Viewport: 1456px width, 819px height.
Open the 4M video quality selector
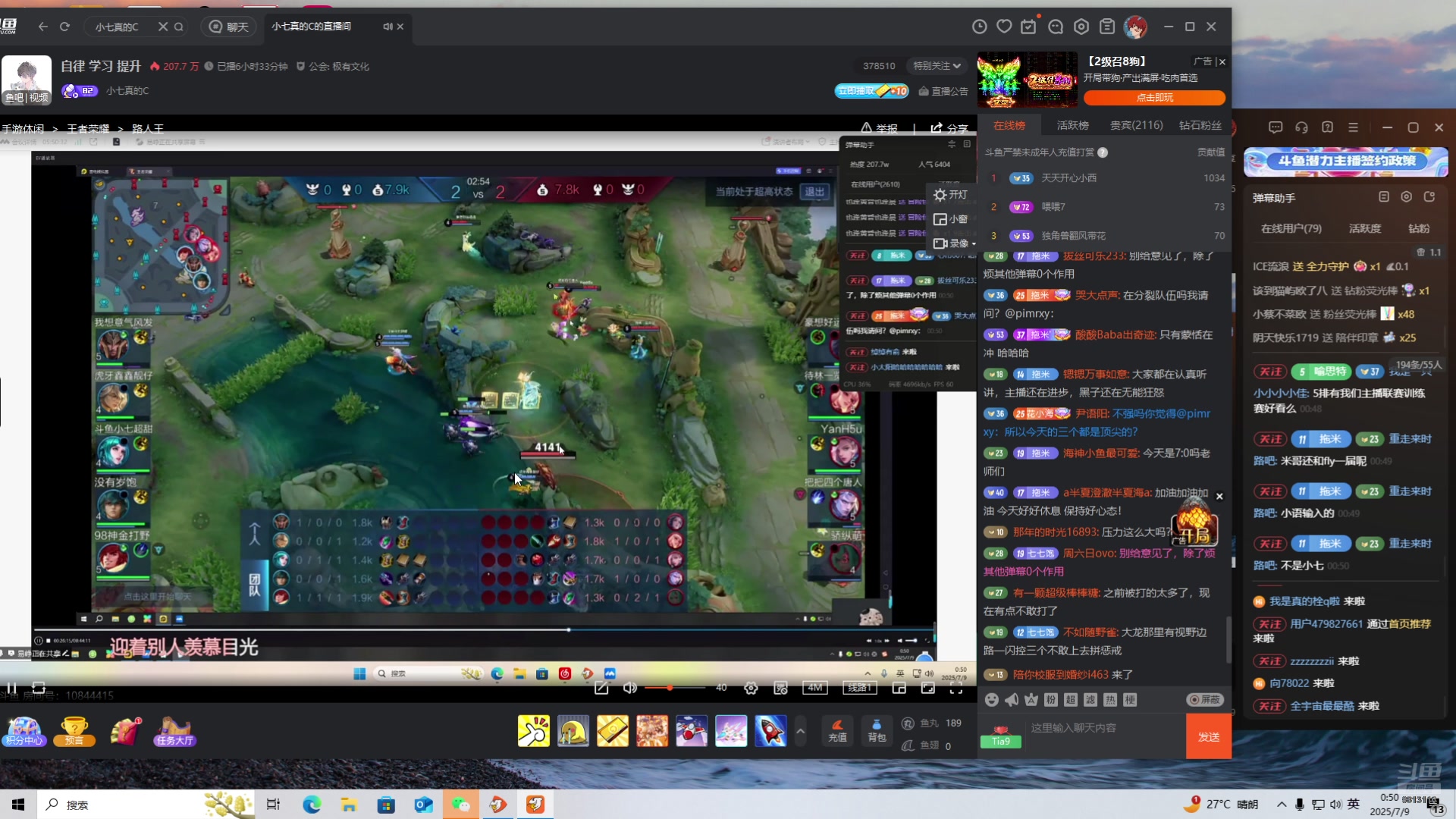coord(815,688)
